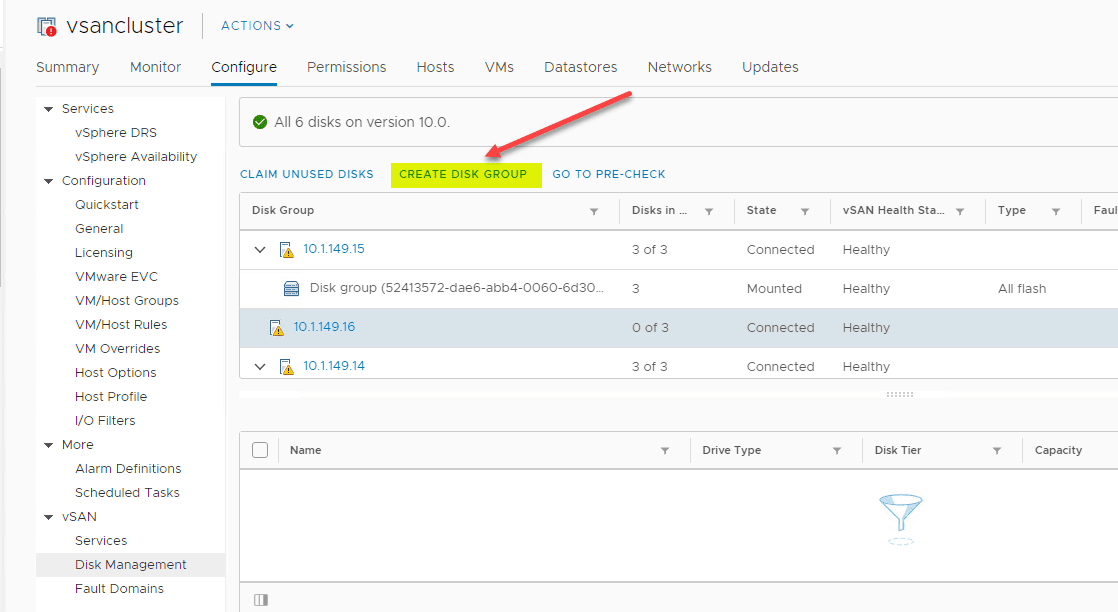Viewport: 1118px width, 612px height.
Task: Select Disk Management in the sidebar
Action: (x=130, y=565)
